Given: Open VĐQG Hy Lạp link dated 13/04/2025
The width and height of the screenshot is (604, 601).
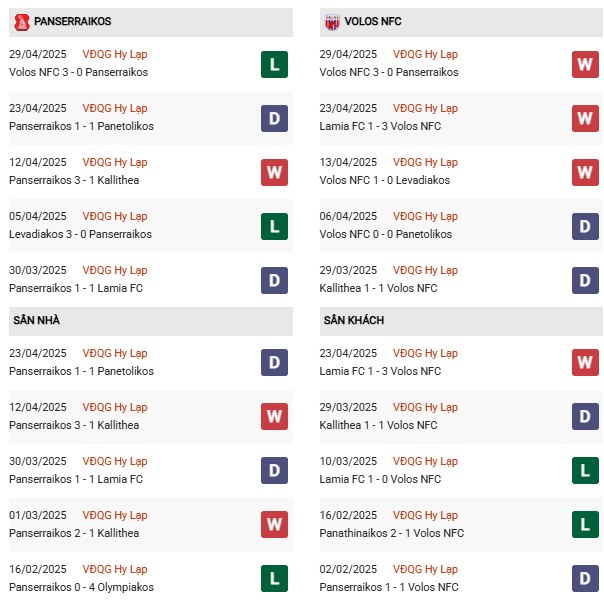Looking at the screenshot, I should [x=425, y=162].
